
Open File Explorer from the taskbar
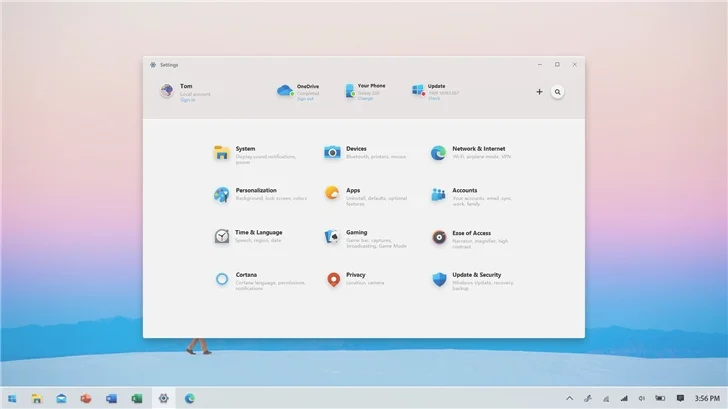click(x=37, y=398)
